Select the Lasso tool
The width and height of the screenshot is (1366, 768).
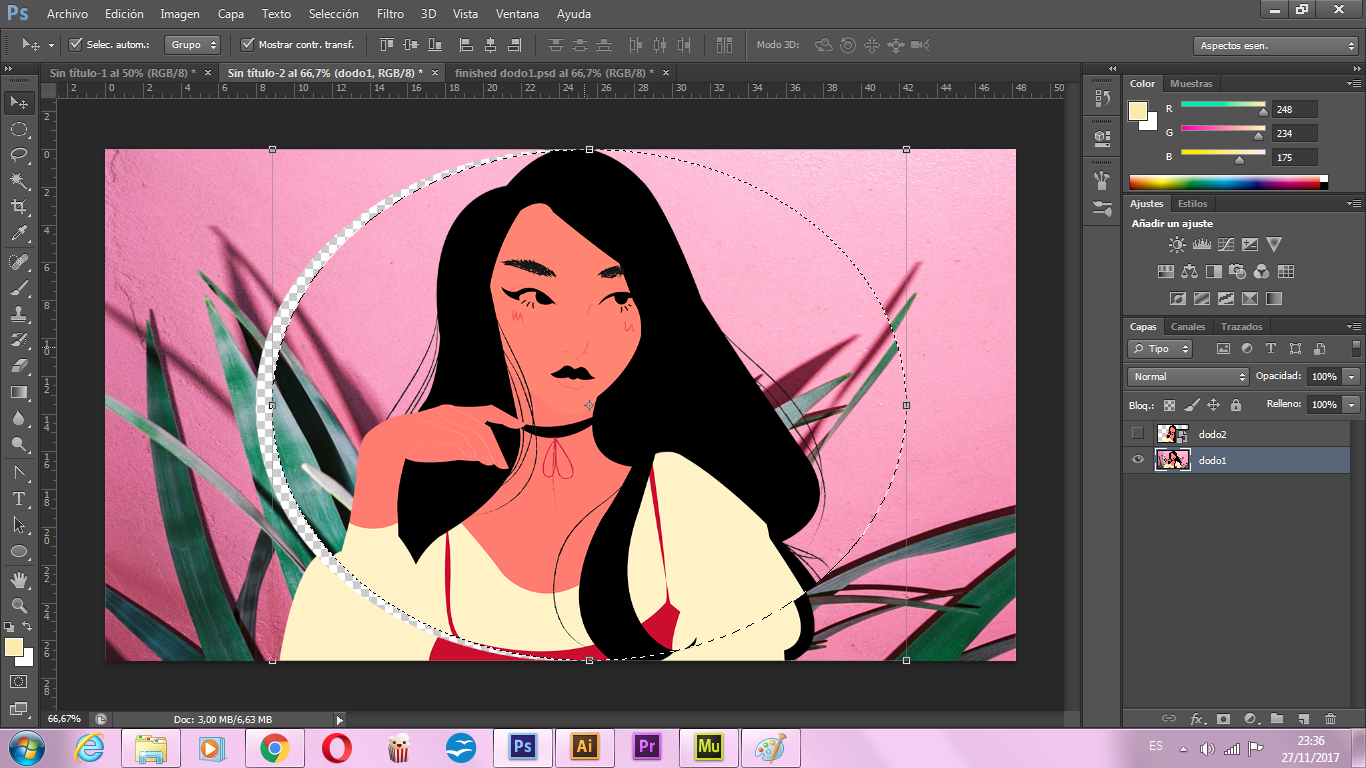tap(18, 155)
